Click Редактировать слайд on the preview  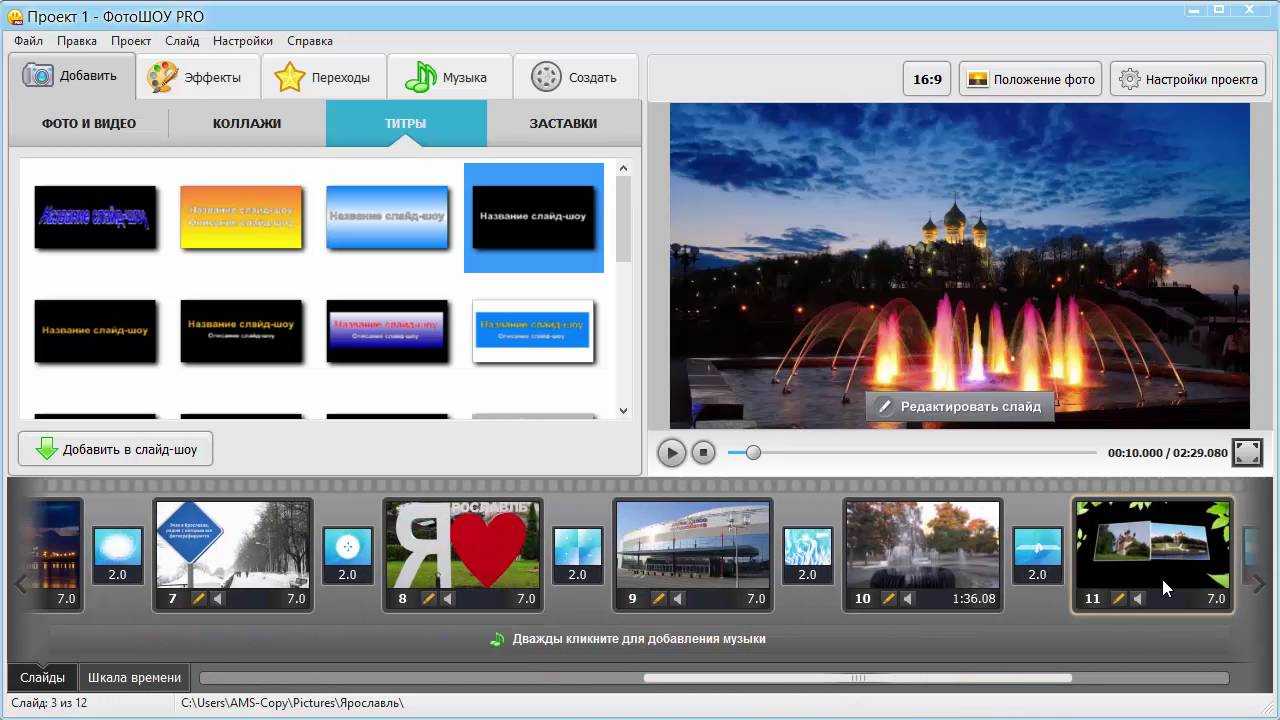point(959,406)
